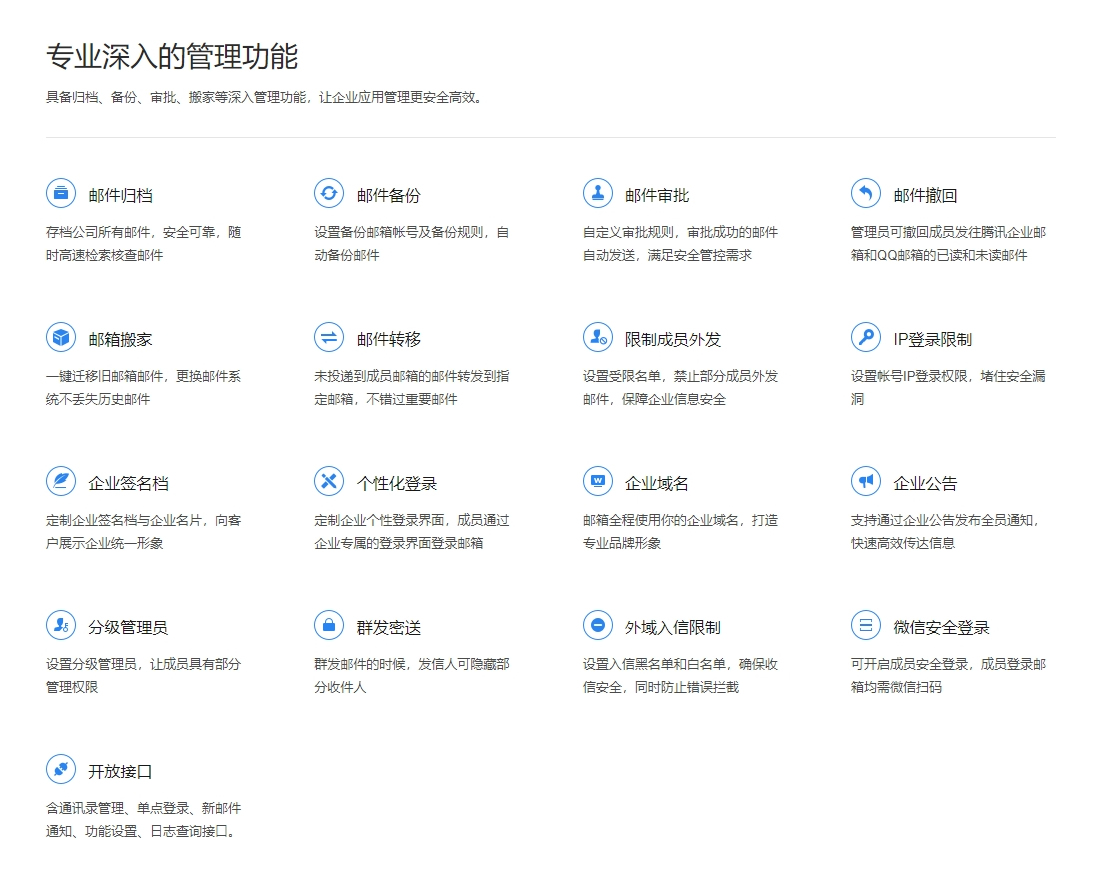1100x882 pixels.
Task: Select the 邮件转移 heading text
Action: coord(389,340)
